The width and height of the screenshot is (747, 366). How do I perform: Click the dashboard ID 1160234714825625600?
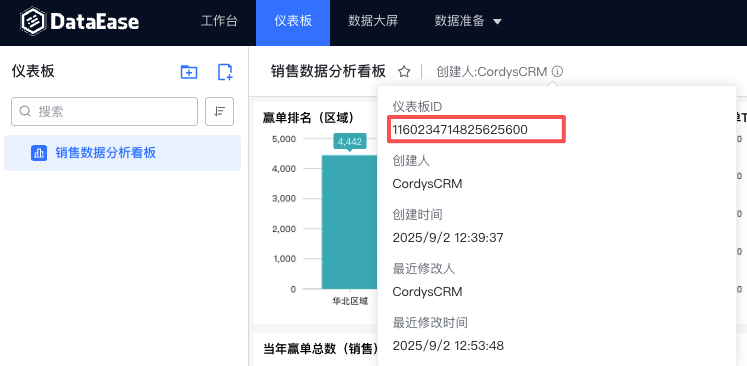(x=460, y=130)
